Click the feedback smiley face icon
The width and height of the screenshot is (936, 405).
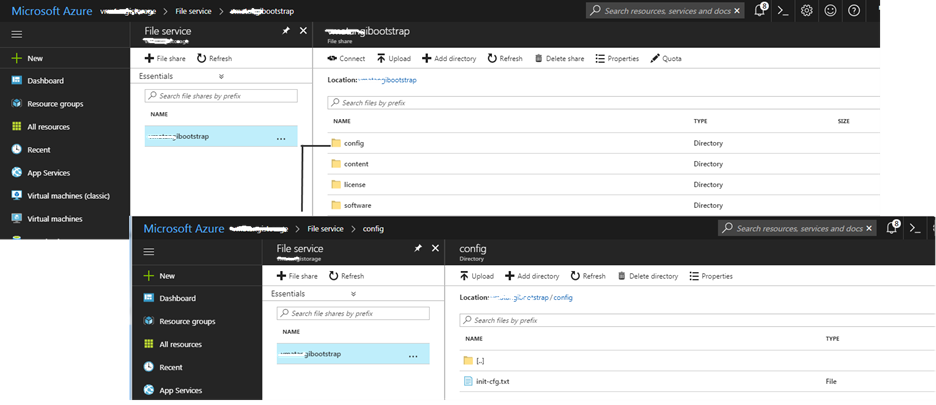pyautogui.click(x=832, y=10)
